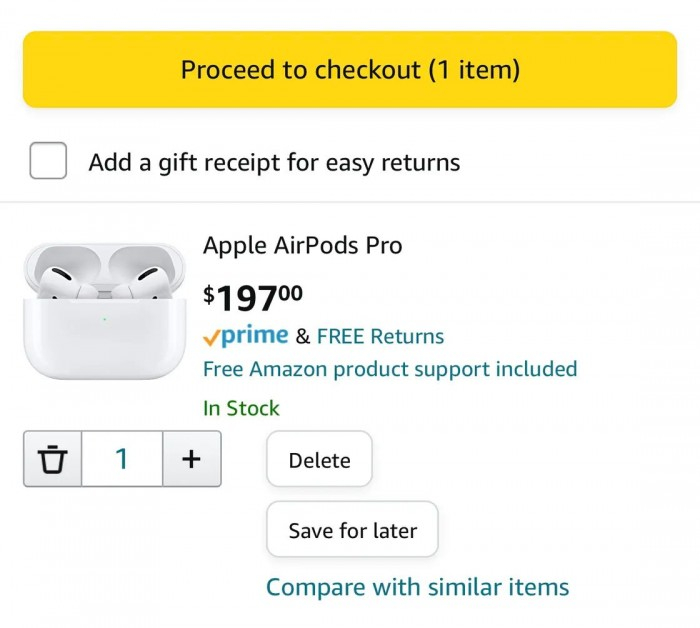Click the '(1 item)' count on checkout button

click(x=474, y=70)
